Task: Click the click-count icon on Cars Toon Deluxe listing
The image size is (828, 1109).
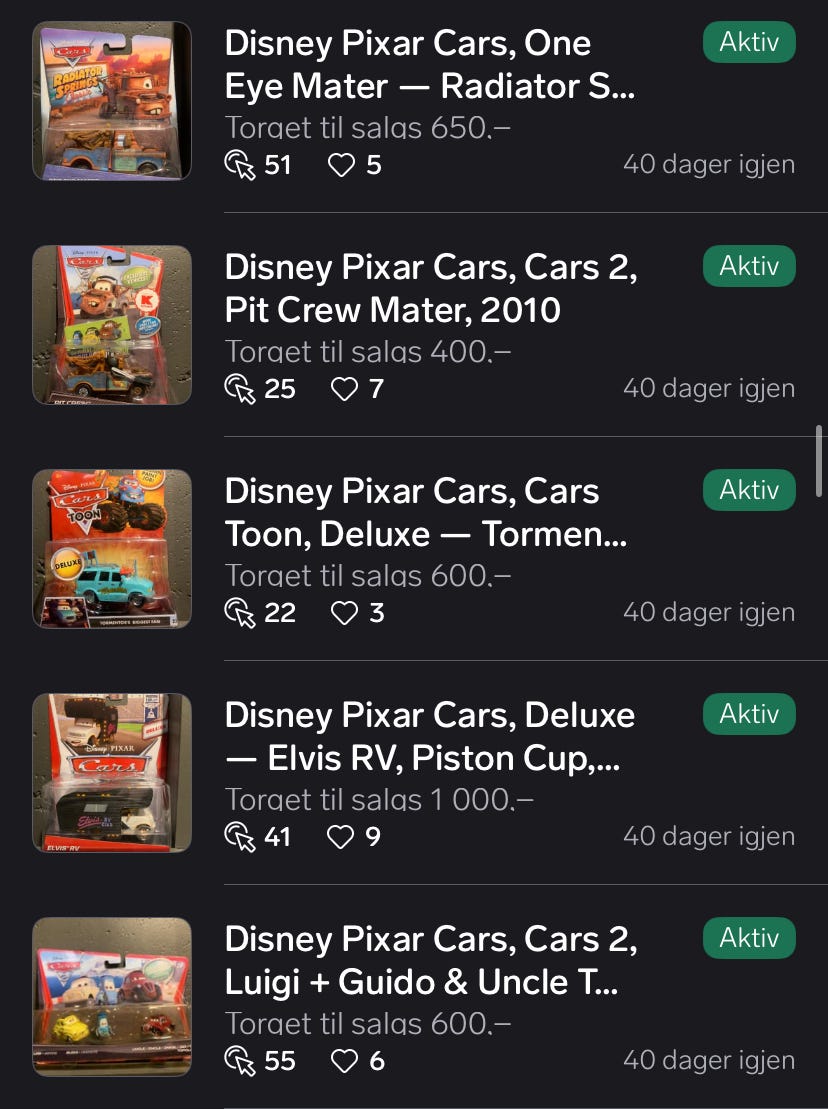Action: (241, 613)
